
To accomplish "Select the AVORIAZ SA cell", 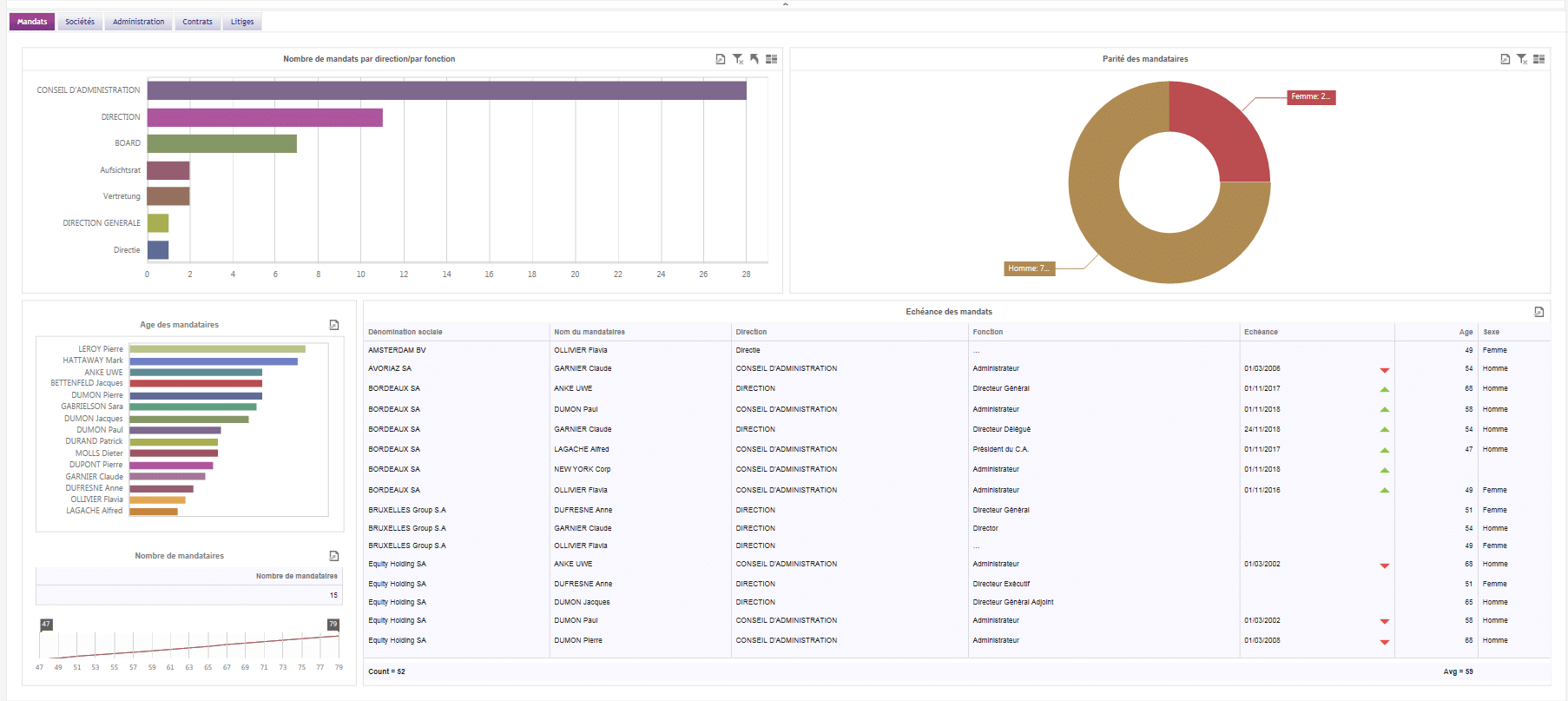I will coord(390,368).
